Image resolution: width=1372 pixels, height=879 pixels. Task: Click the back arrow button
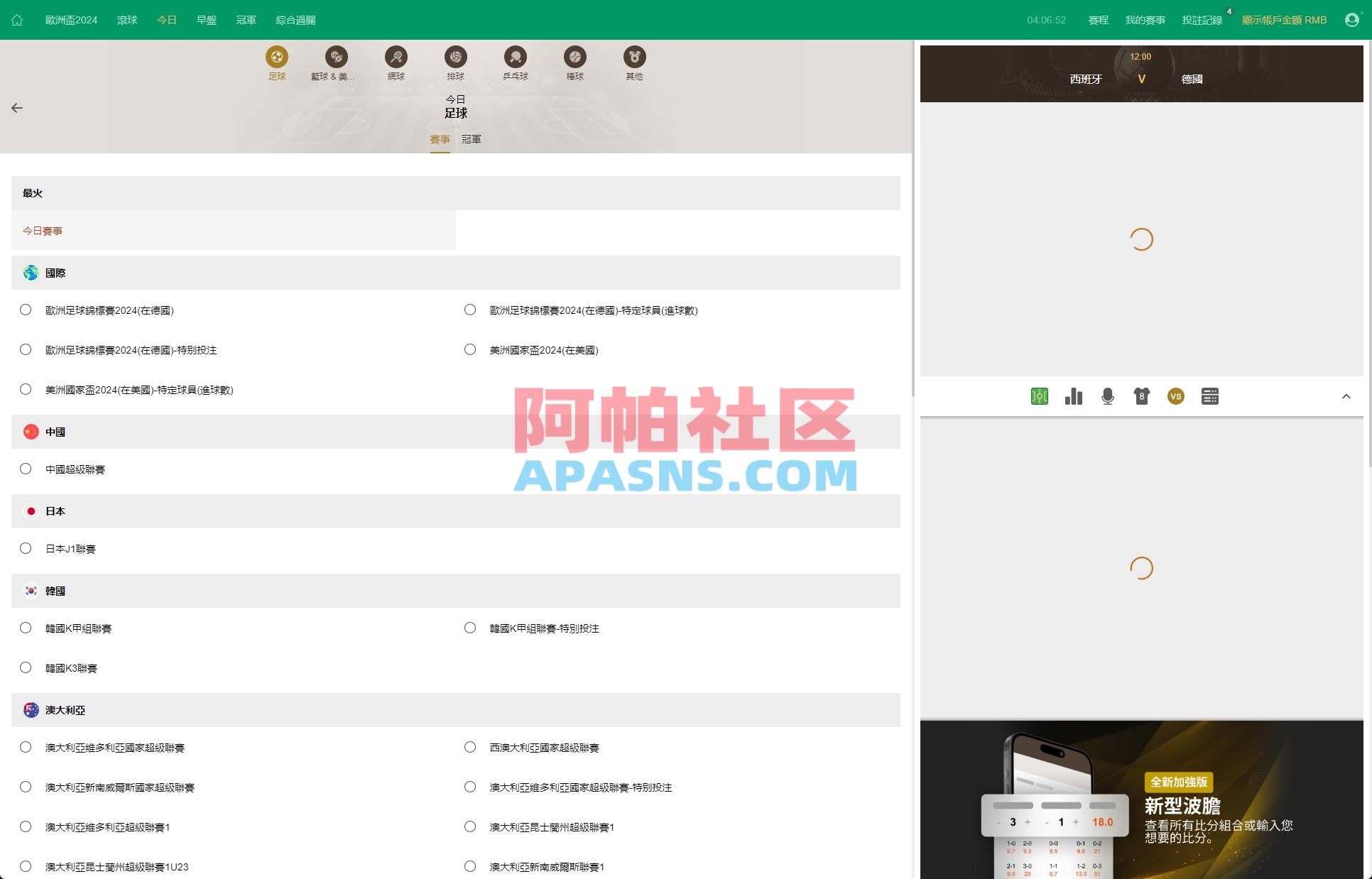tap(16, 108)
